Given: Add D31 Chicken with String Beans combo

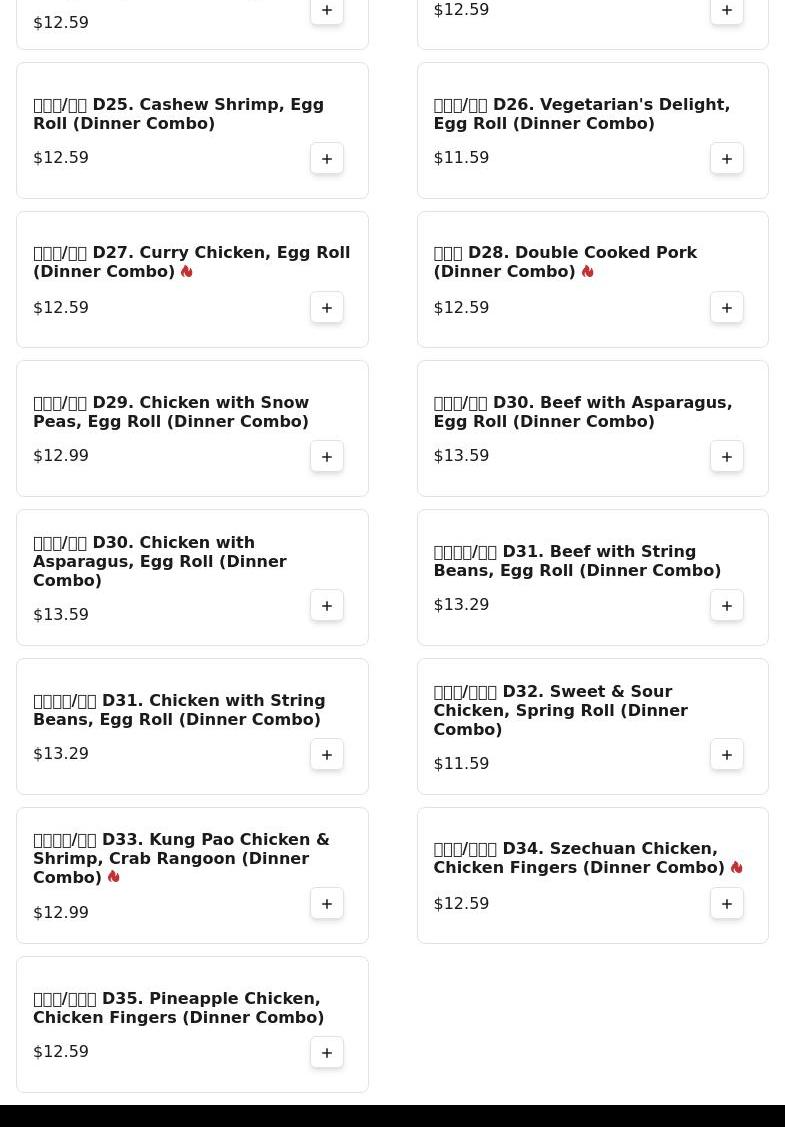Looking at the screenshot, I should (326, 754).
